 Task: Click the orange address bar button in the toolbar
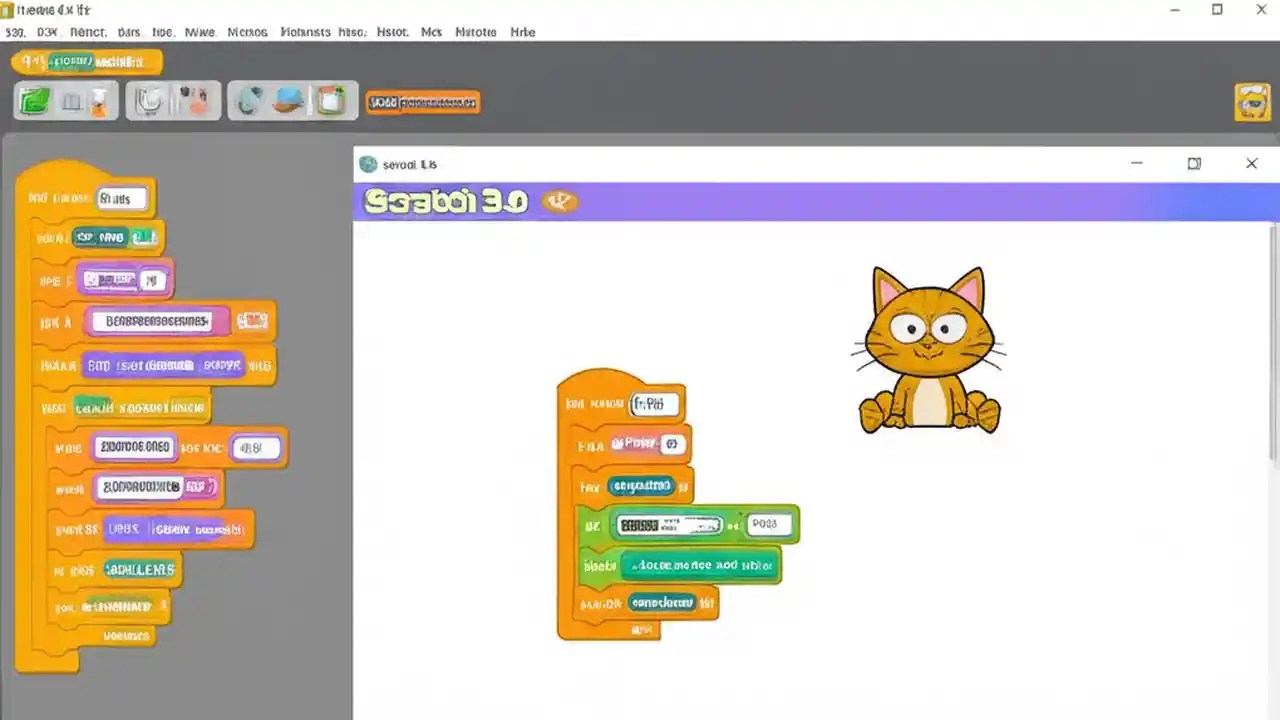(x=423, y=101)
